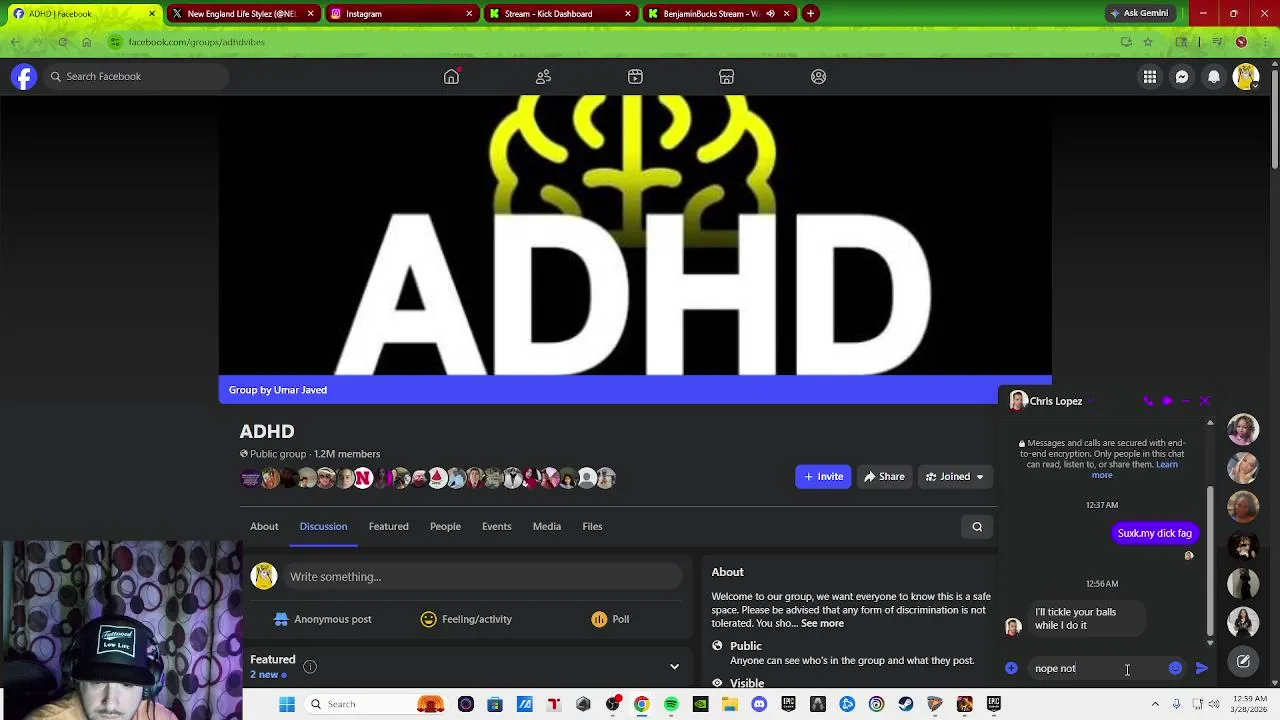The width and height of the screenshot is (1280, 720).
Task: Start an audio call with Chris Lopez
Action: (x=1148, y=401)
